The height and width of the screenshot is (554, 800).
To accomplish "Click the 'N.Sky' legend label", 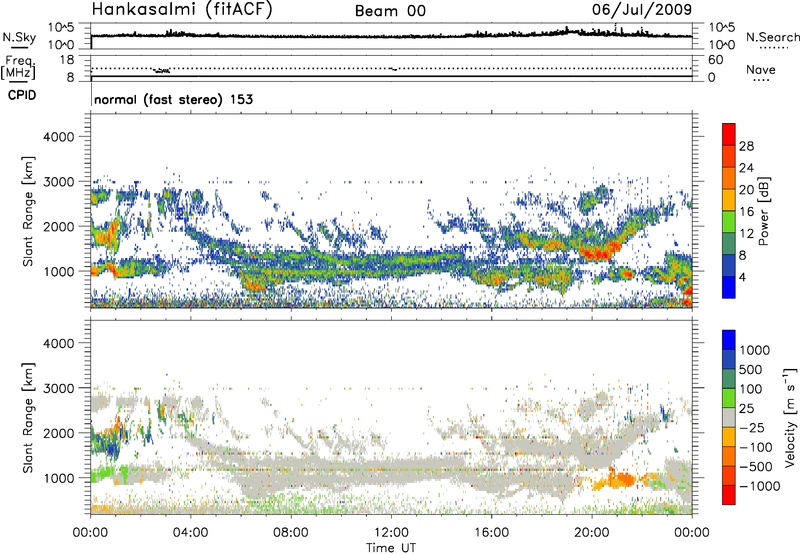I will click(x=19, y=37).
